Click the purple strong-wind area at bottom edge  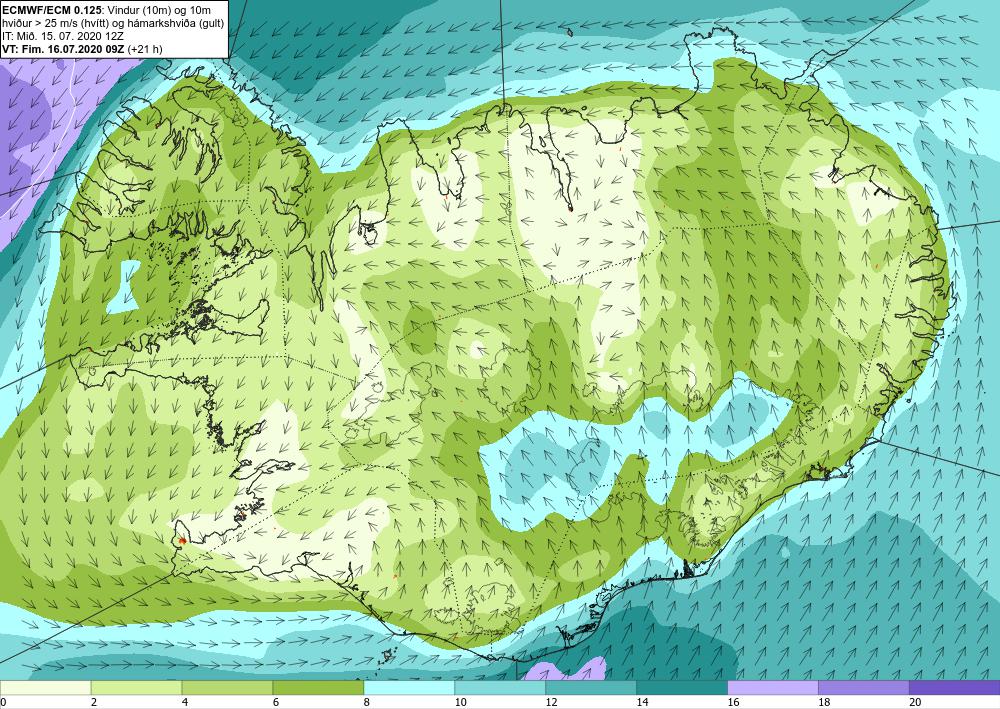[565, 670]
